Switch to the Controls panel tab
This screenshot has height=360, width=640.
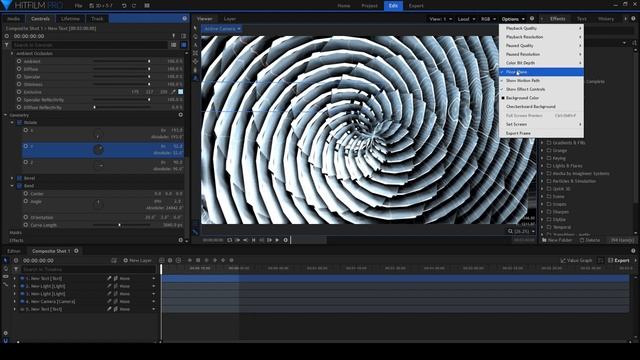(x=40, y=19)
